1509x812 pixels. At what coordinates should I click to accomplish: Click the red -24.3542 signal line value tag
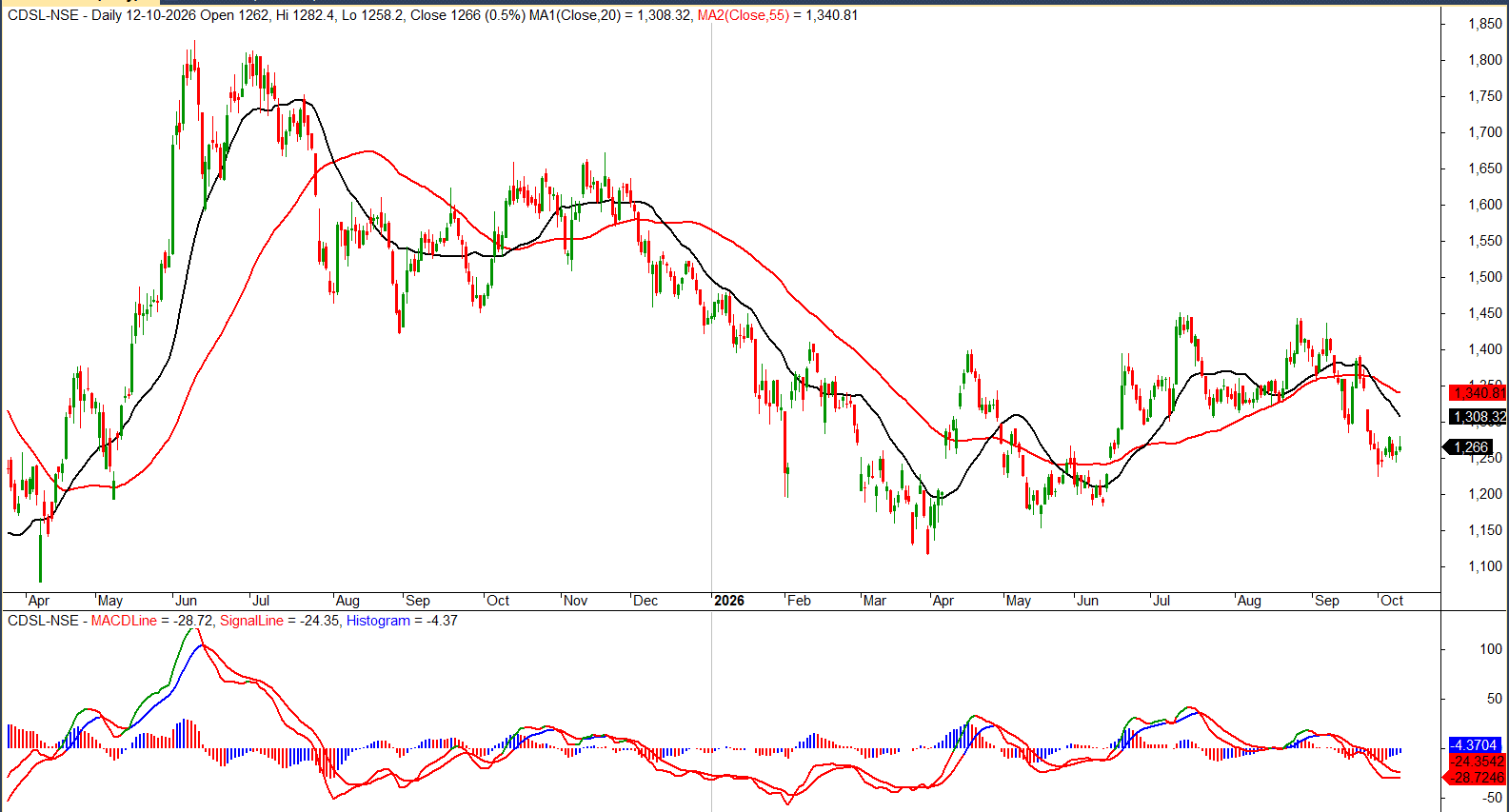tap(1478, 762)
